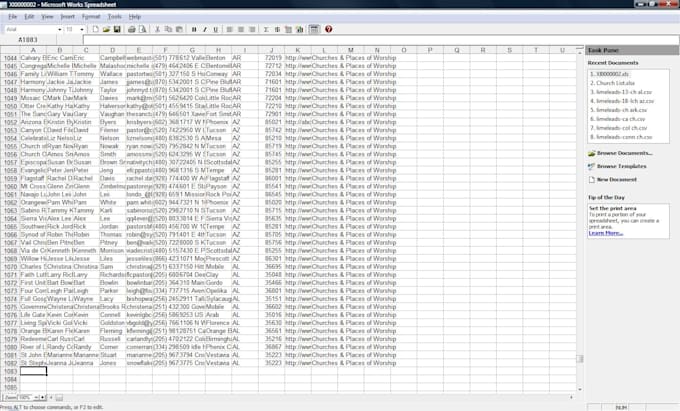This screenshot has height=411, width=680.
Task: Apply currency format with the dollar icon
Action: coord(277,29)
